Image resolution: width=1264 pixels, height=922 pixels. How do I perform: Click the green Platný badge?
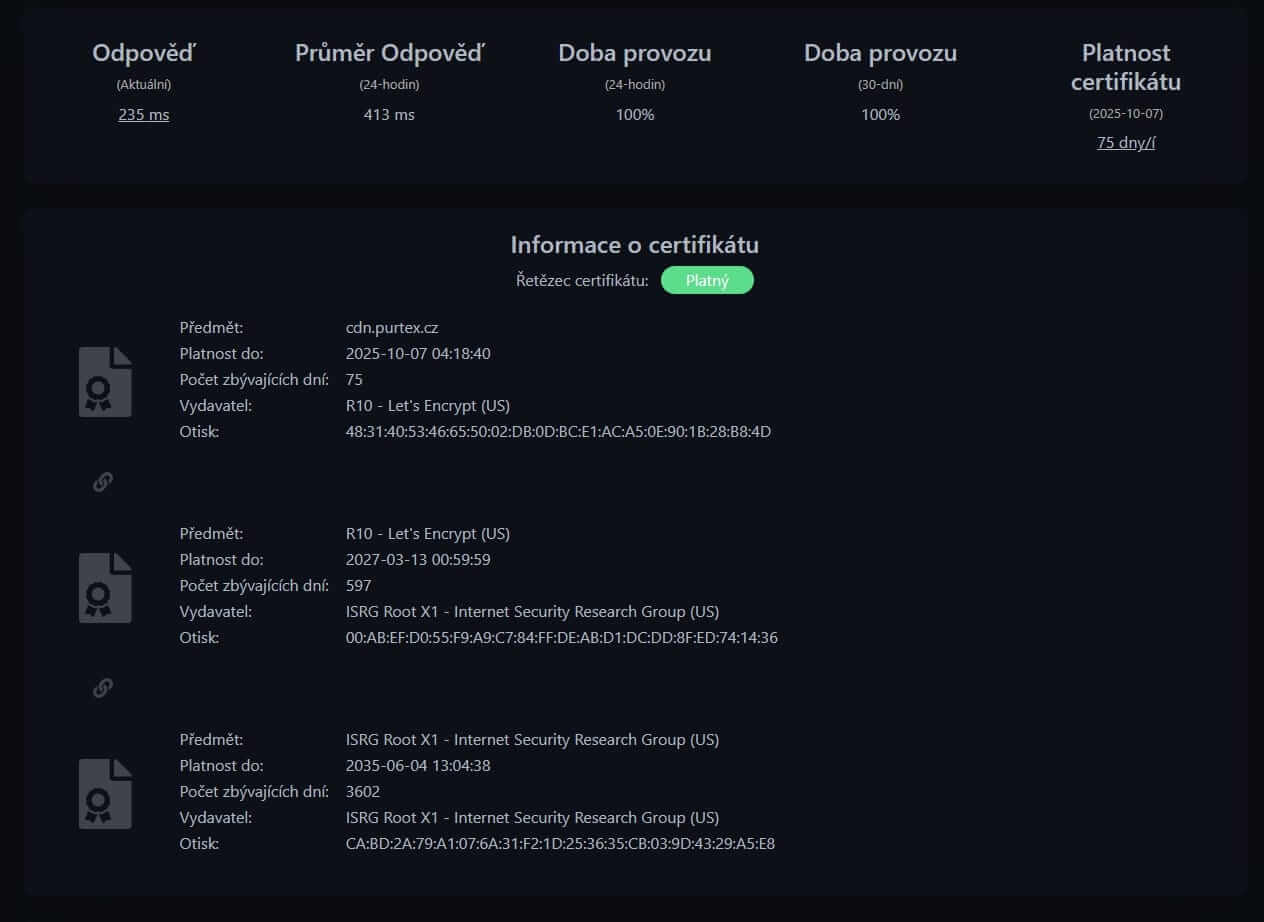(x=707, y=280)
